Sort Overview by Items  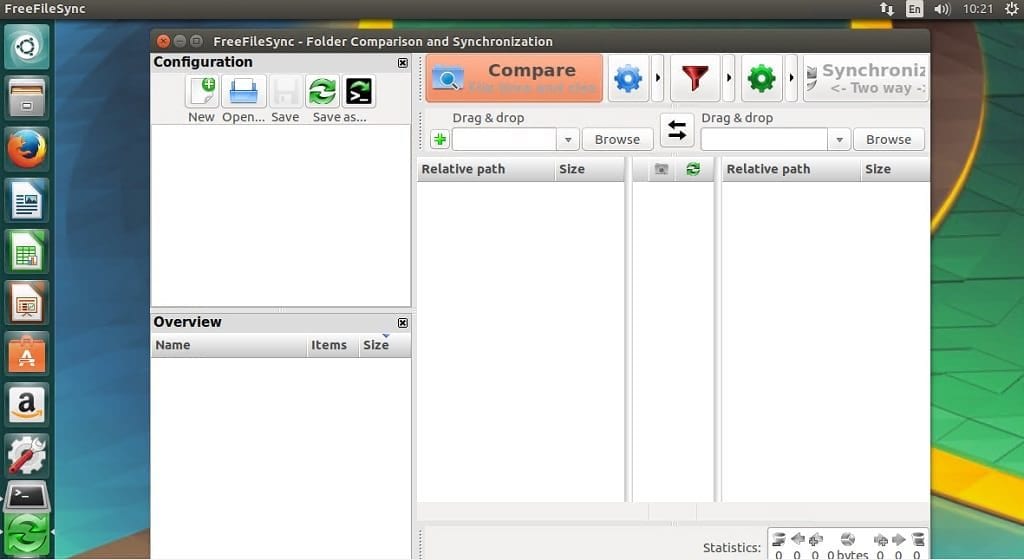point(332,345)
